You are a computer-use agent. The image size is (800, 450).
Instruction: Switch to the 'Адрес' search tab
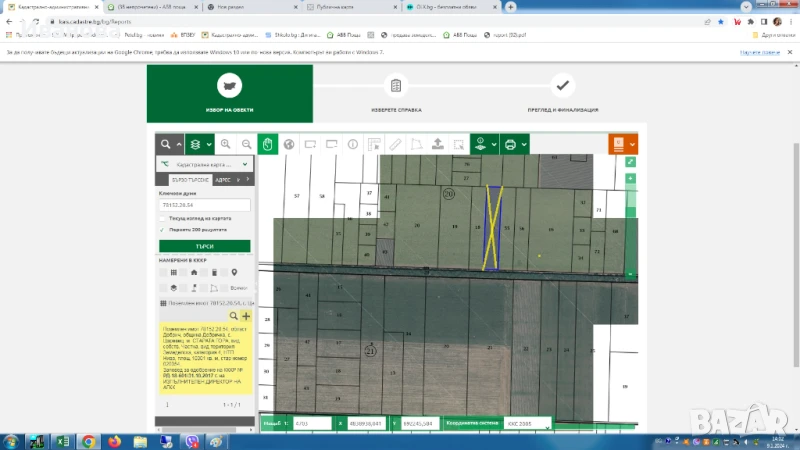tap(223, 181)
